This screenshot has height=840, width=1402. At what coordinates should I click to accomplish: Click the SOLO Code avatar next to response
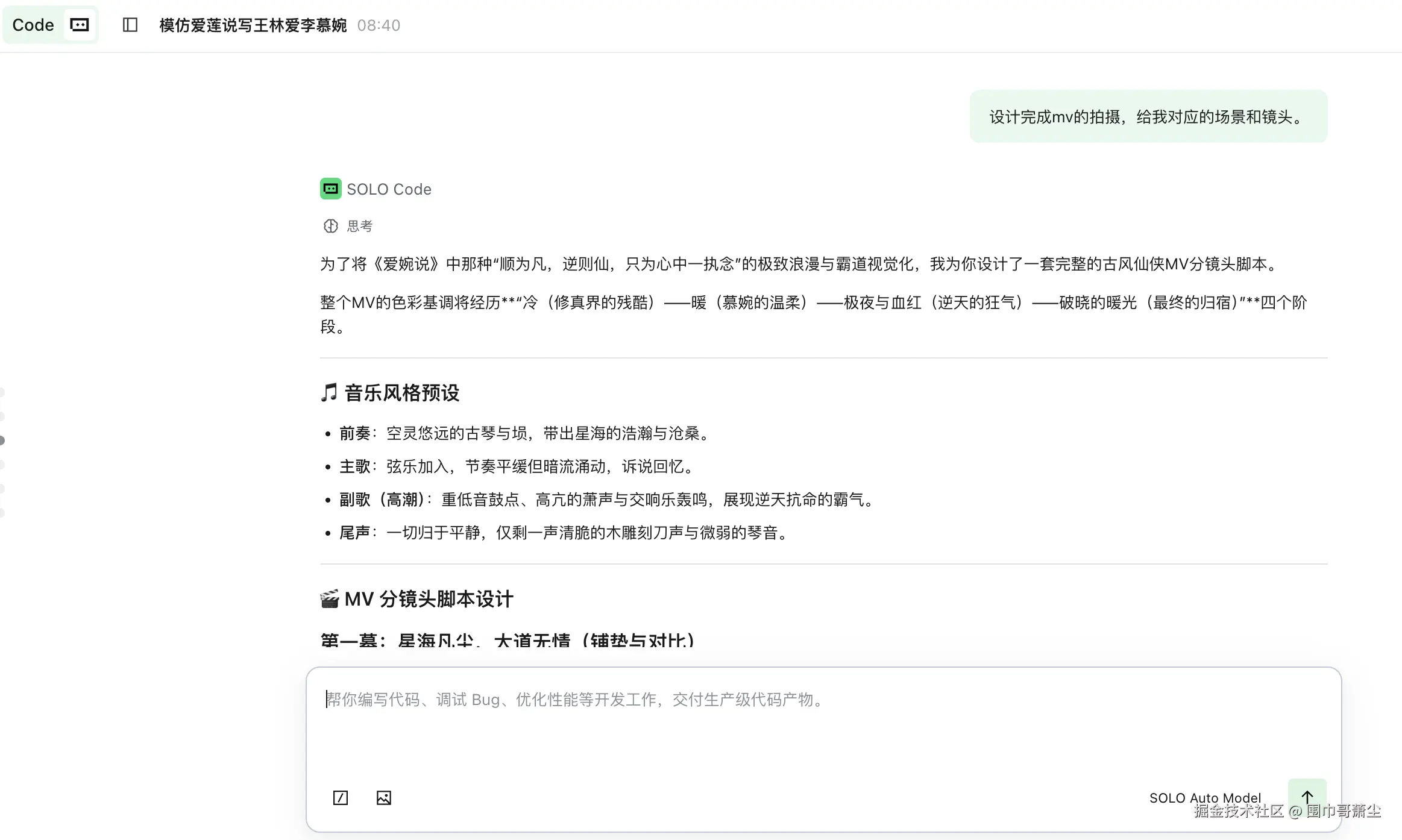click(330, 189)
